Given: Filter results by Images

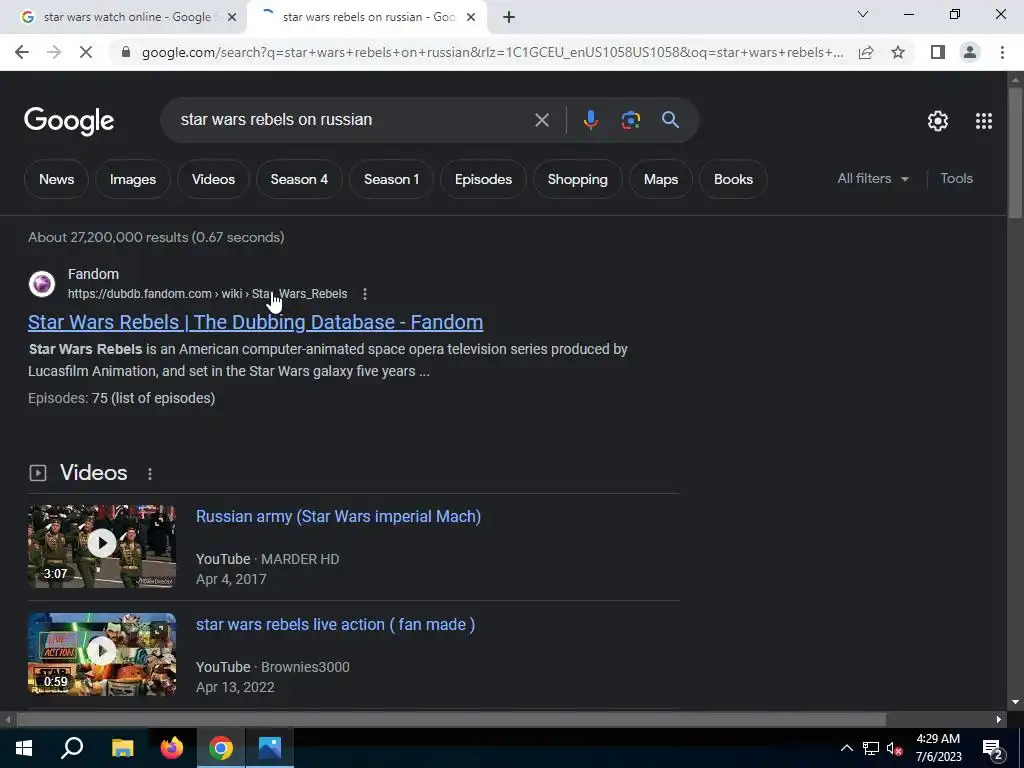Looking at the screenshot, I should [133, 179].
